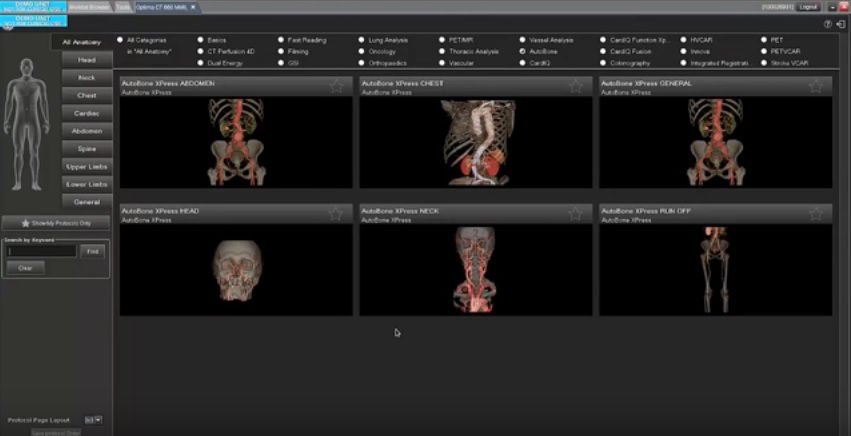Favorite the AutoBone XPress NECK protocol star
The image size is (851, 436).
tap(576, 214)
